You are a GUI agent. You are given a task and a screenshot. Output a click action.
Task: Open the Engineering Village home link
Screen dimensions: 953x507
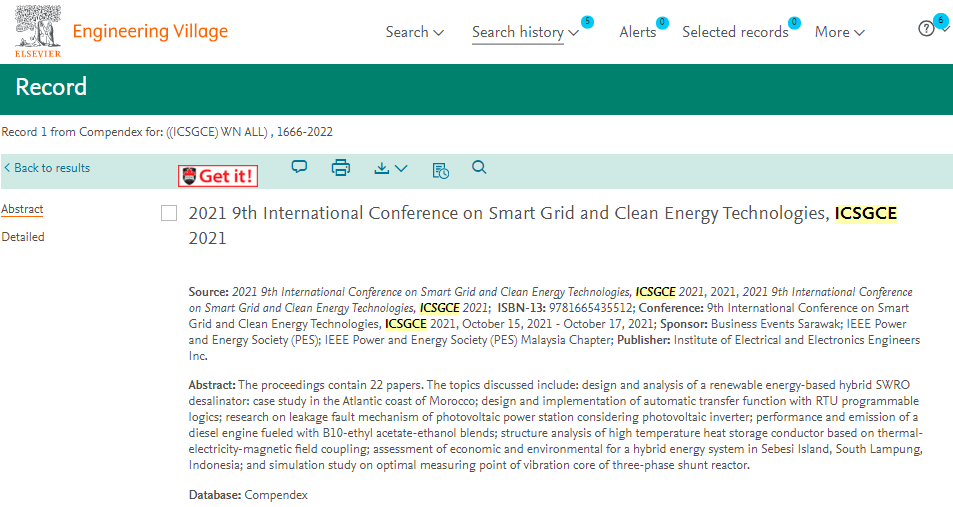coord(150,31)
